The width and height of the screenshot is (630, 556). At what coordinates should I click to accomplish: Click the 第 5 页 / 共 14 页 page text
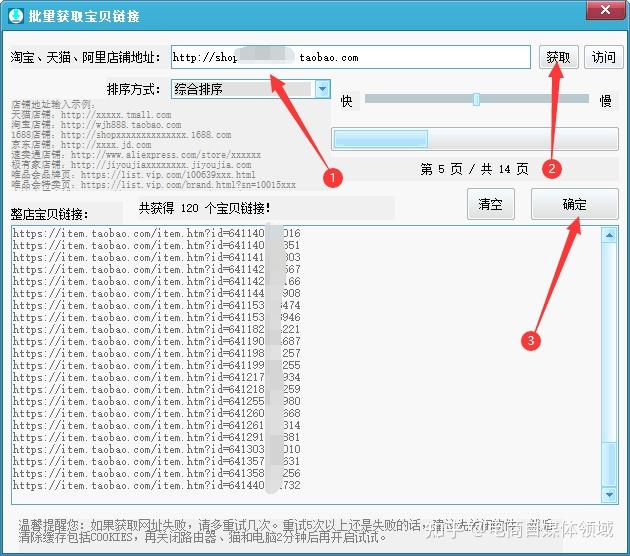[474, 169]
